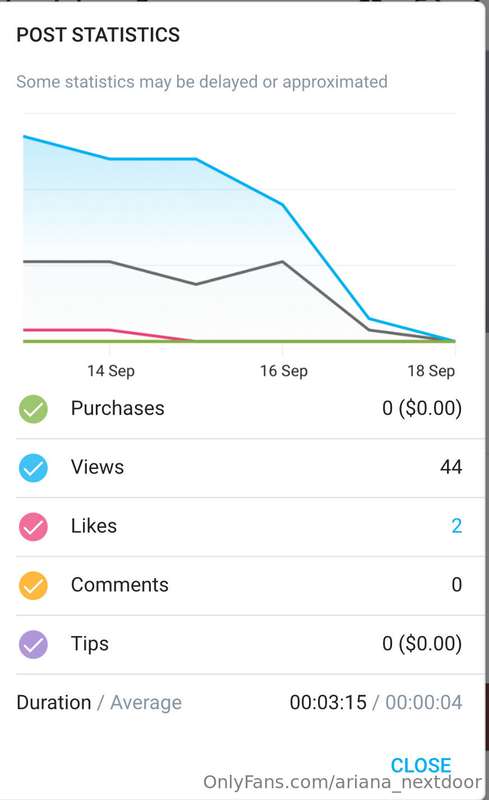The image size is (489, 800).
Task: Click the 14 Sep axis date label
Action: click(111, 370)
